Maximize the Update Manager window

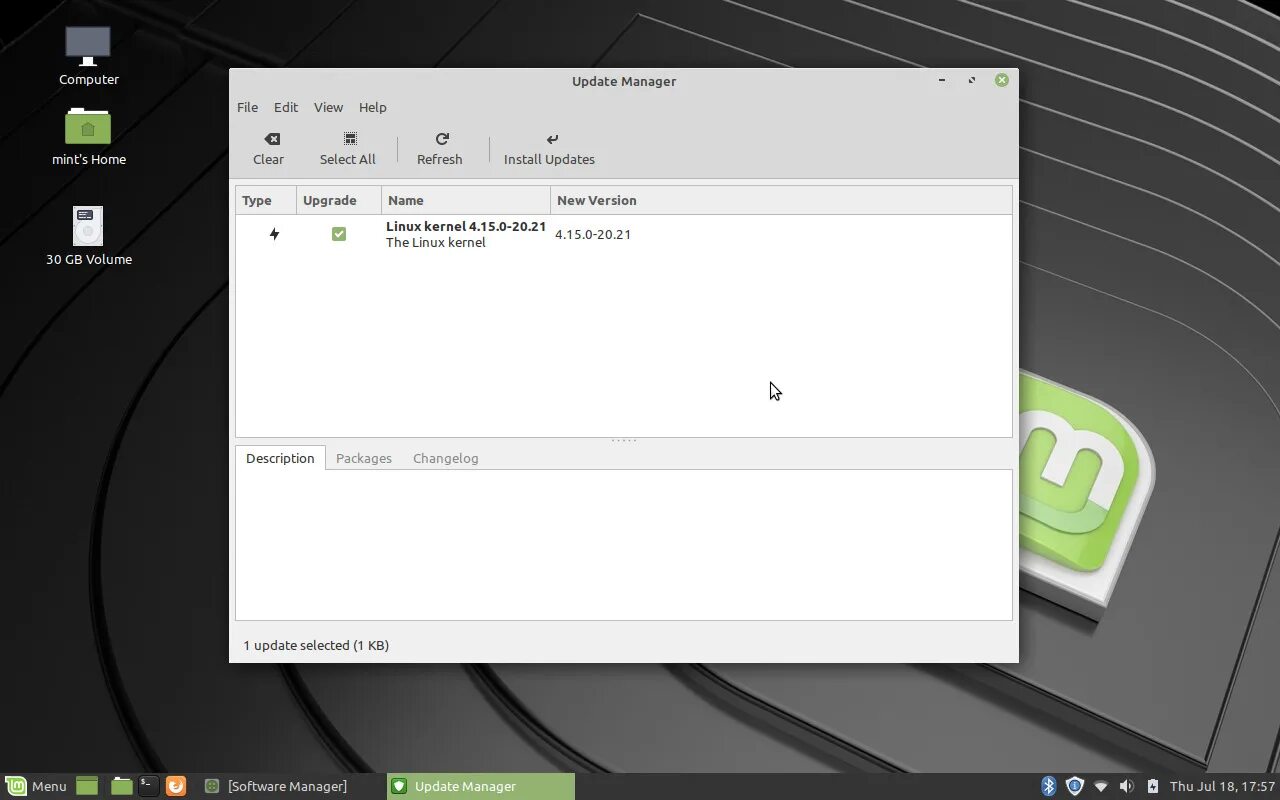coord(972,80)
